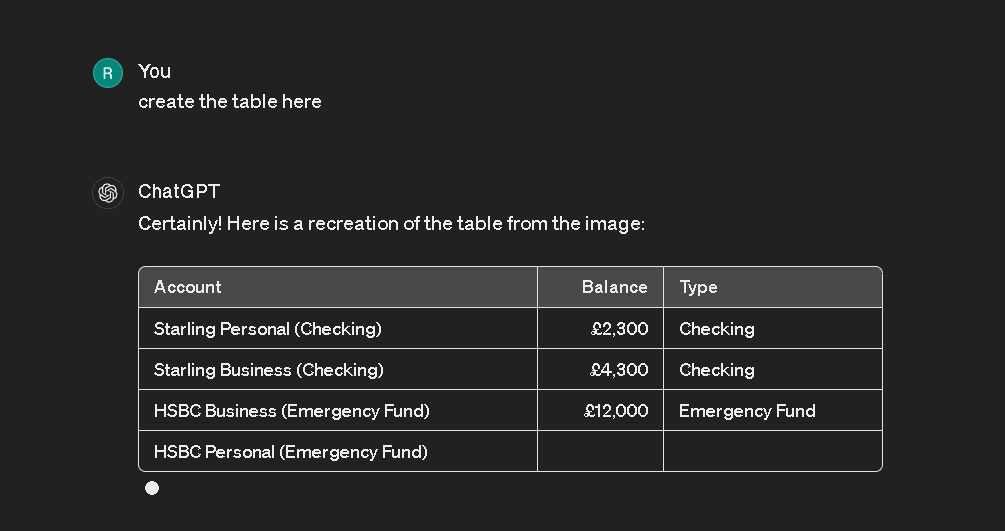Click the ChatGPT logo avatar icon

click(108, 193)
